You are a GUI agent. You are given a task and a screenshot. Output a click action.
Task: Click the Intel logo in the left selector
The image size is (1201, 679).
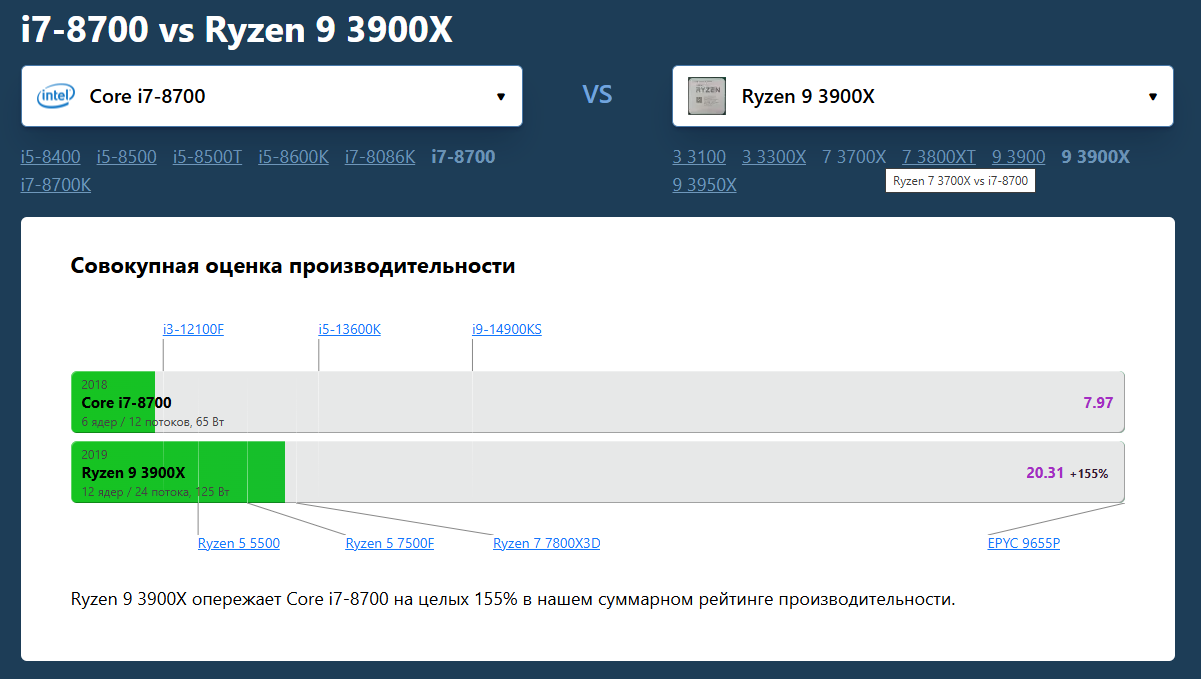(55, 96)
